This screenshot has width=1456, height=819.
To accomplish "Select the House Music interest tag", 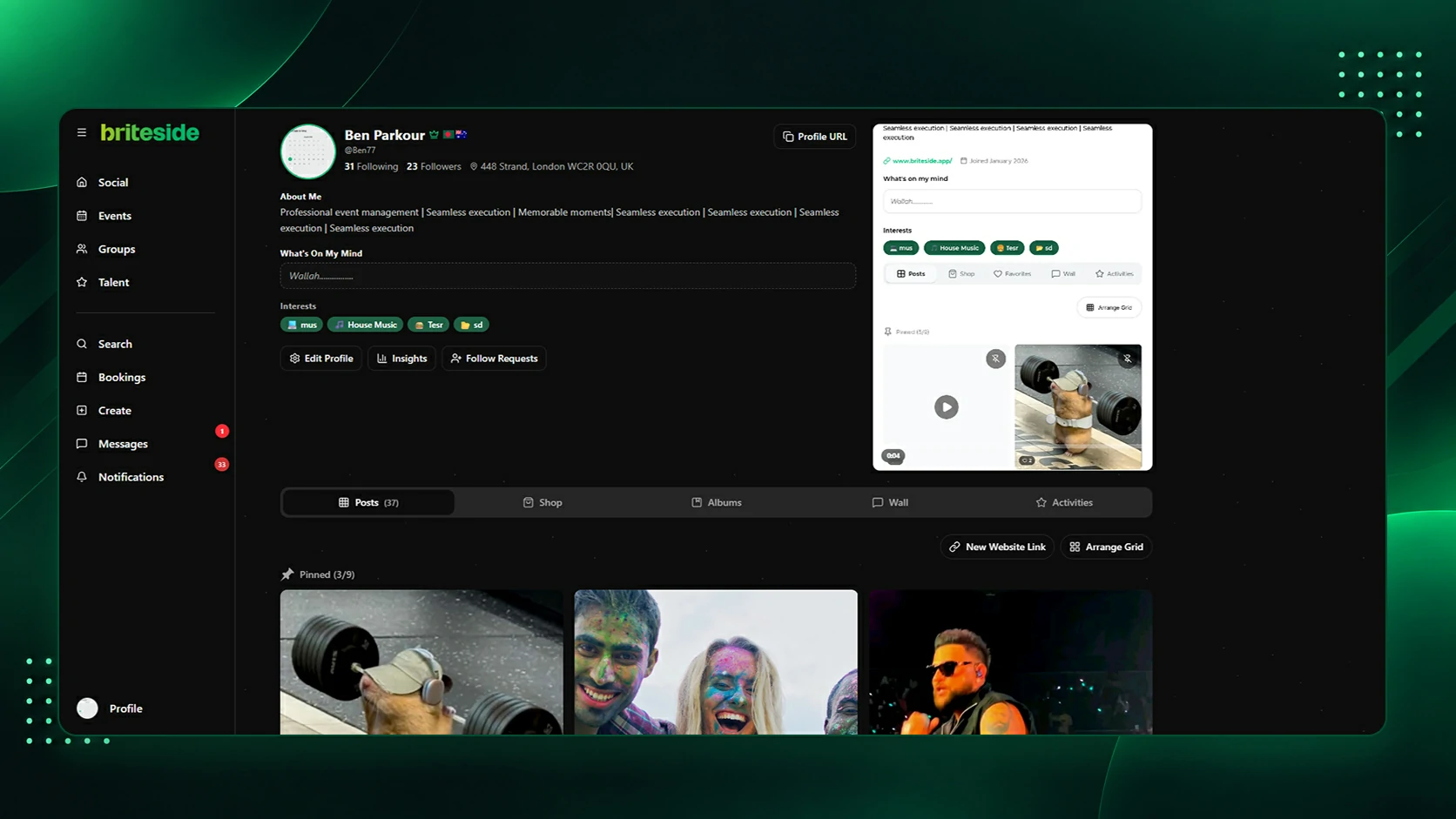I will pos(365,325).
